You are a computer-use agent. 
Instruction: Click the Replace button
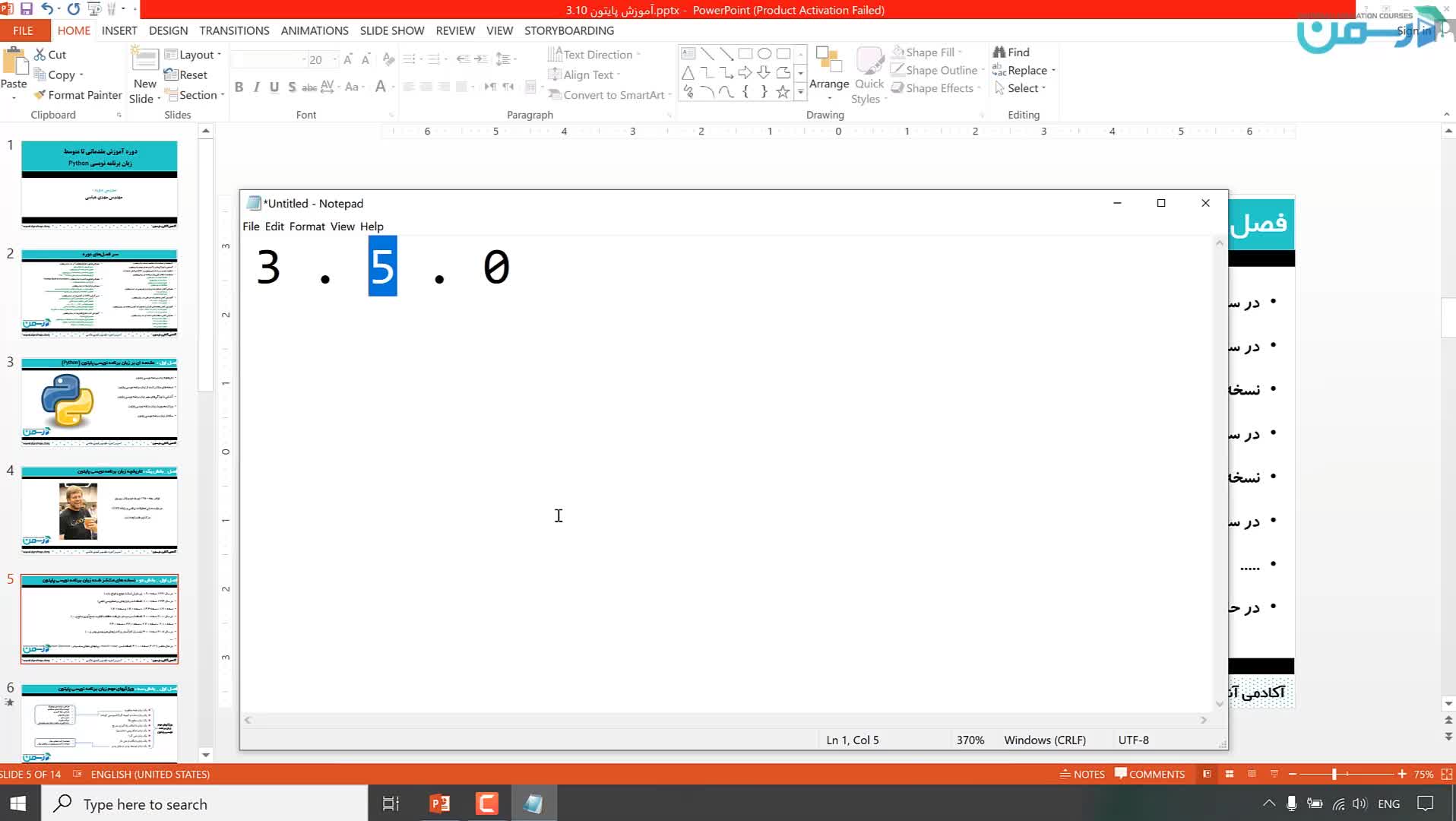(x=1026, y=70)
